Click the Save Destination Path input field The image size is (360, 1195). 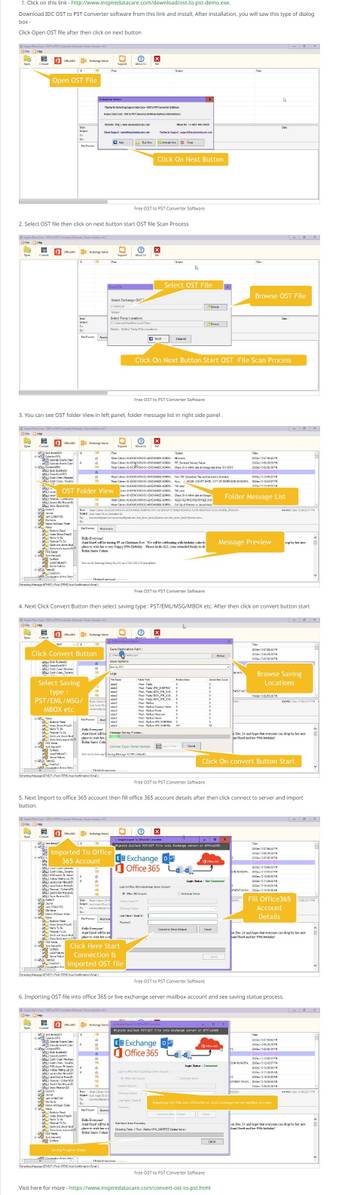coord(159,655)
